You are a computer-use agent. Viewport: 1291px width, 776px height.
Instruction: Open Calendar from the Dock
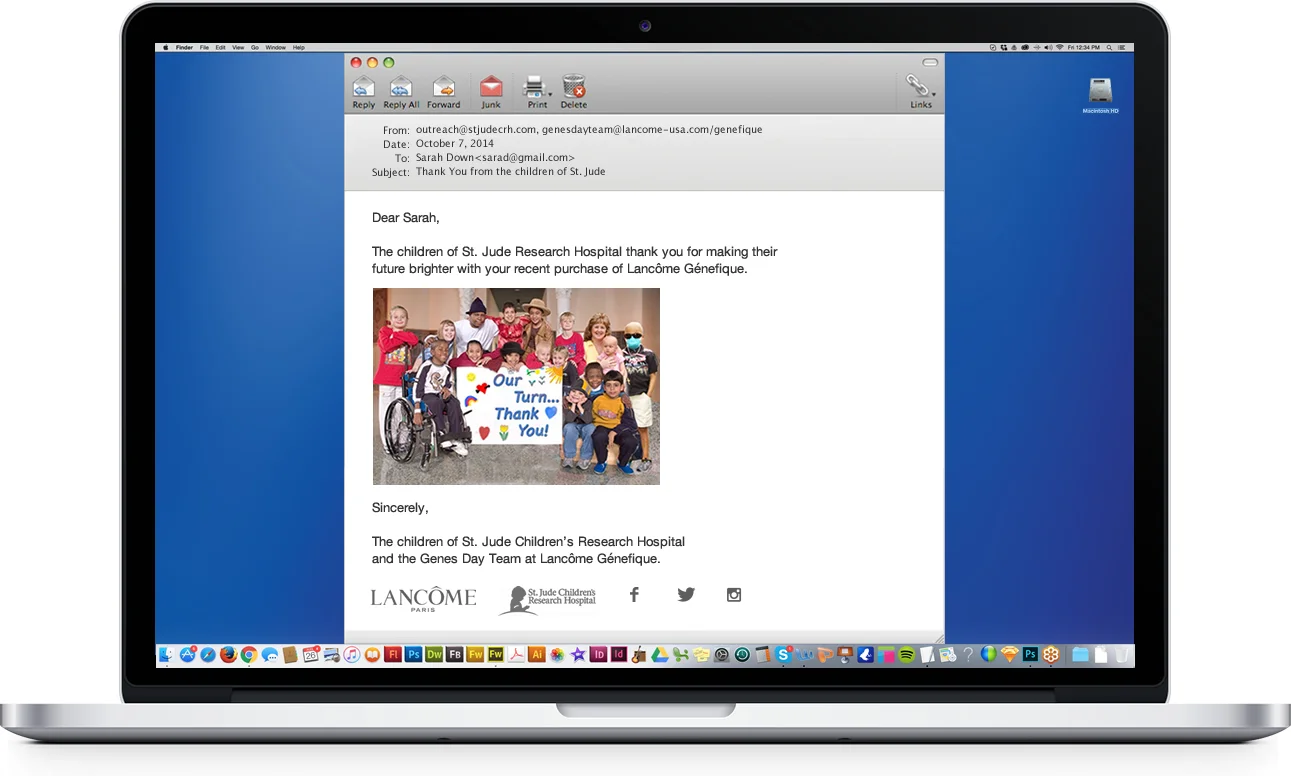coord(311,654)
